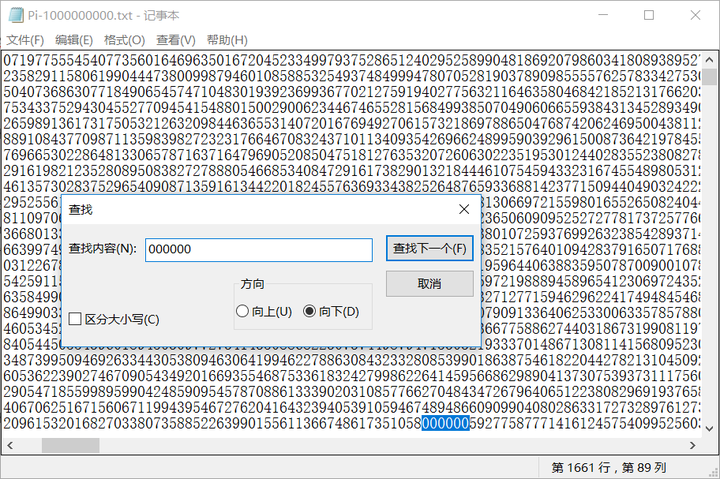Click the highlighted 000000 text match
Image resolution: width=720 pixels, height=479 pixels.
444,423
